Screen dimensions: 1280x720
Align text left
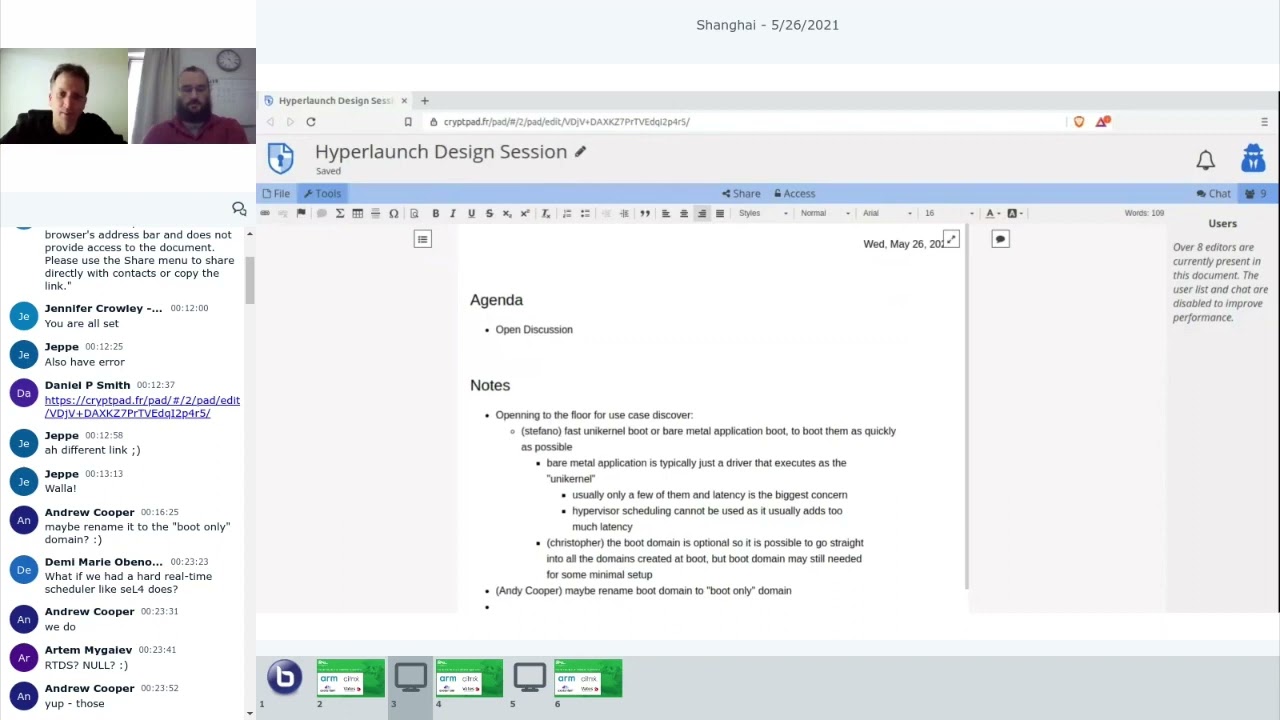coord(666,213)
